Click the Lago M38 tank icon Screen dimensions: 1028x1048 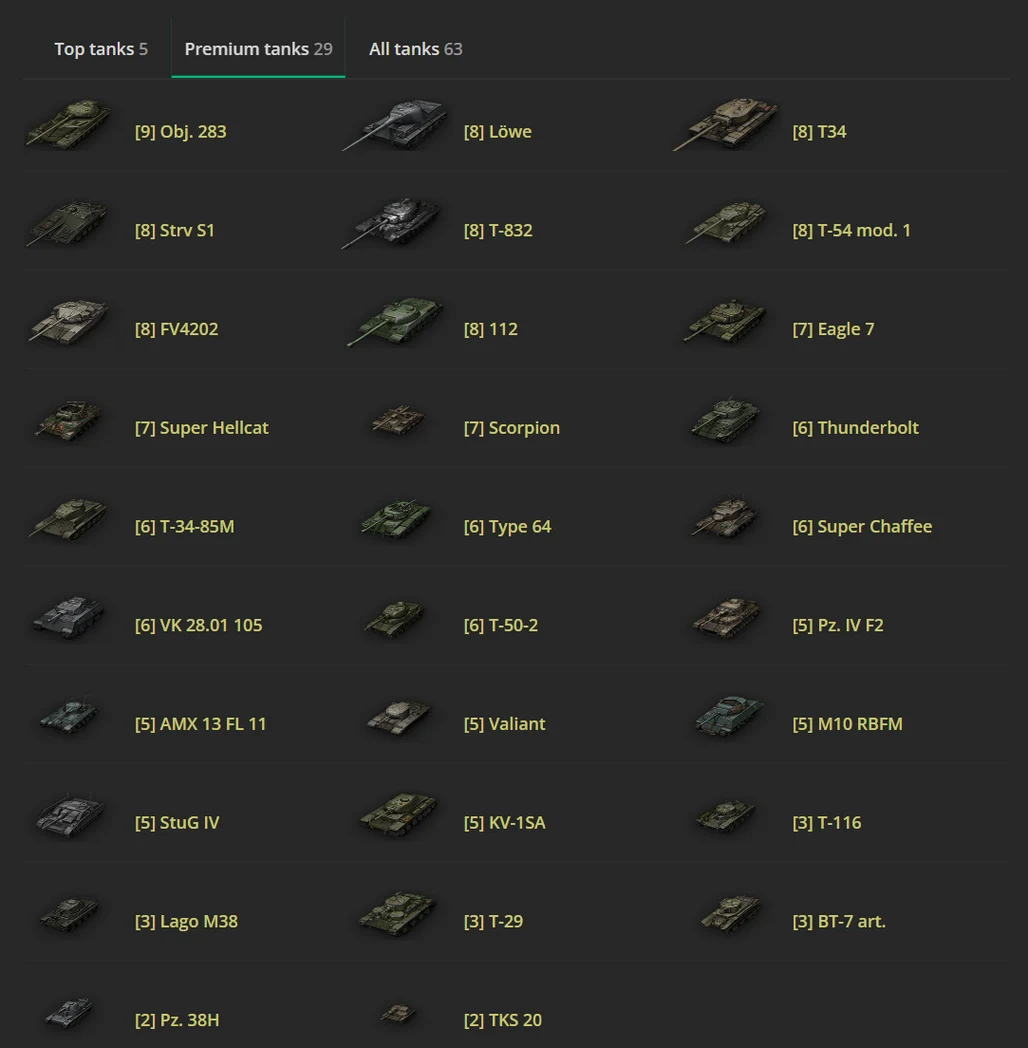70,914
